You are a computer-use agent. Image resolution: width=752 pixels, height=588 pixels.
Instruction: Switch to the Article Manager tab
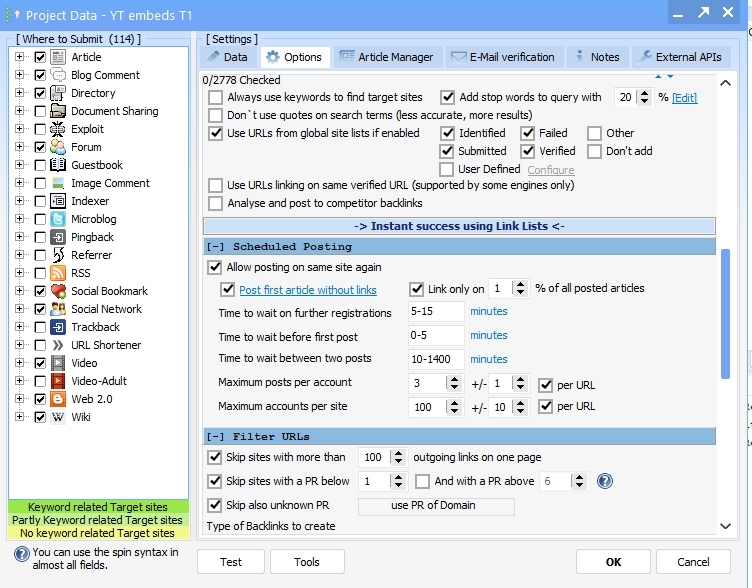pyautogui.click(x=386, y=57)
